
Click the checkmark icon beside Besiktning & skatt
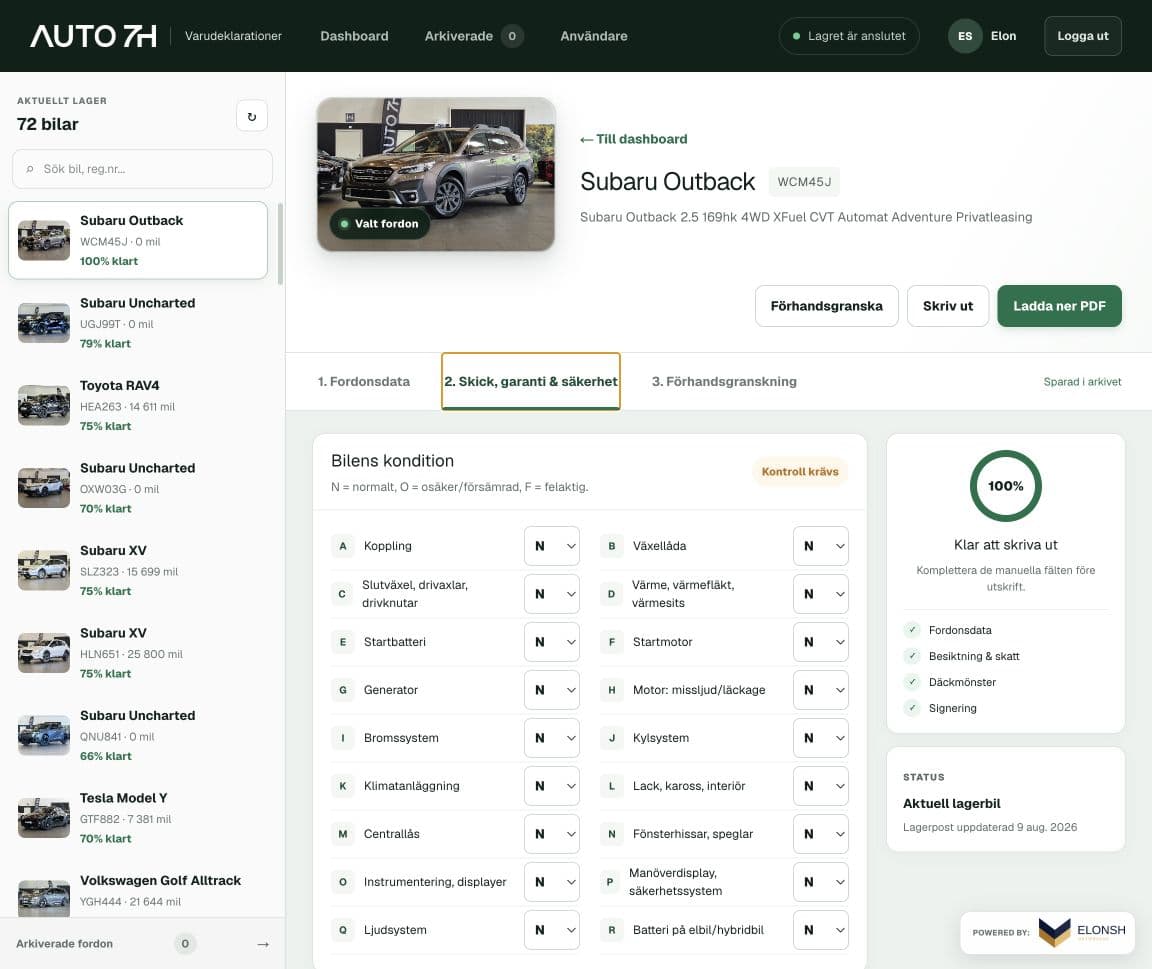pyautogui.click(x=912, y=656)
